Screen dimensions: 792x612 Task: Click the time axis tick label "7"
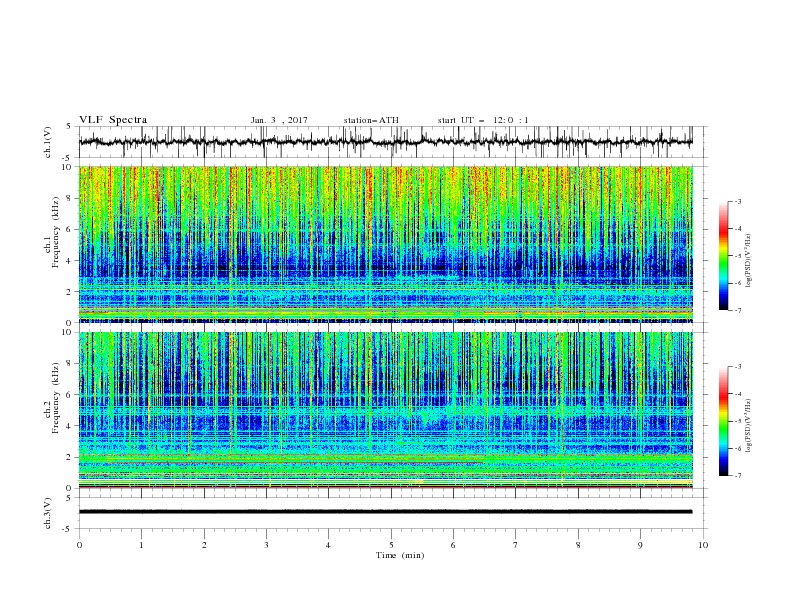[x=516, y=545]
